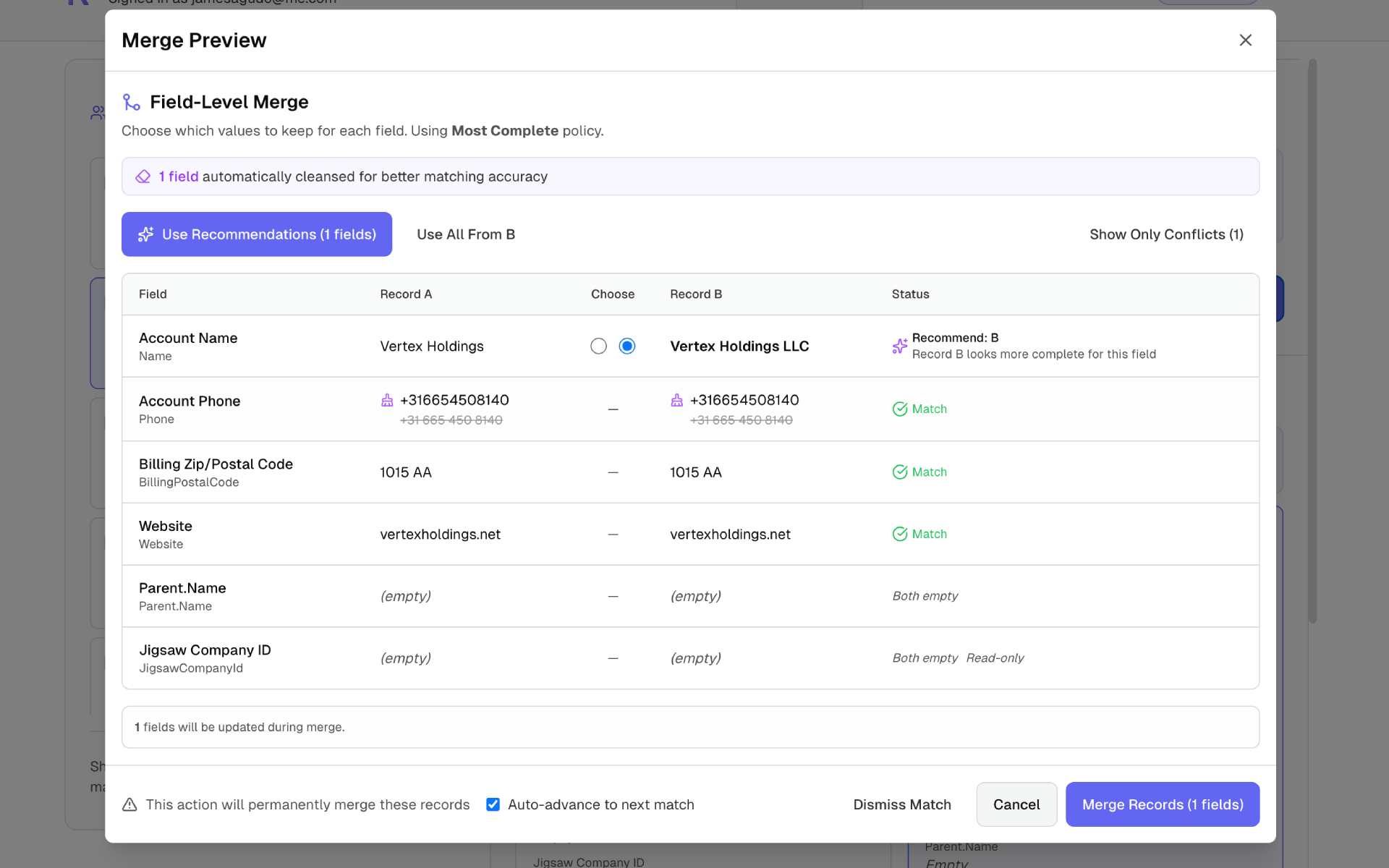Image resolution: width=1389 pixels, height=868 pixels.
Task: Click warning triangle icon near permanent merge notice
Action: tap(129, 804)
